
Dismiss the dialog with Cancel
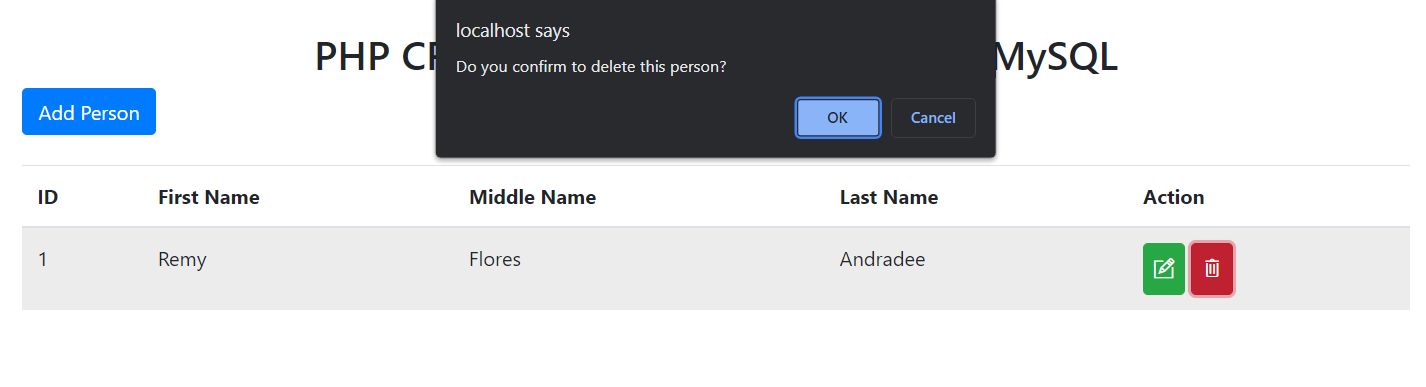pyautogui.click(x=933, y=118)
